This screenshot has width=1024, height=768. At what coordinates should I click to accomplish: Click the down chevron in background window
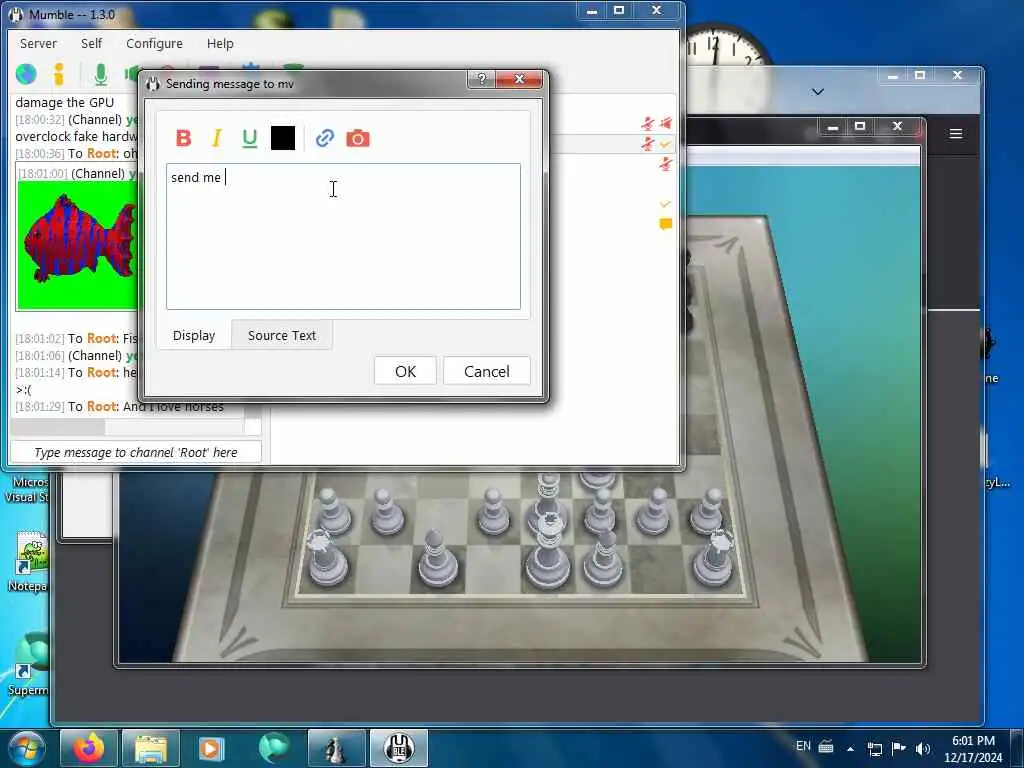pos(818,92)
